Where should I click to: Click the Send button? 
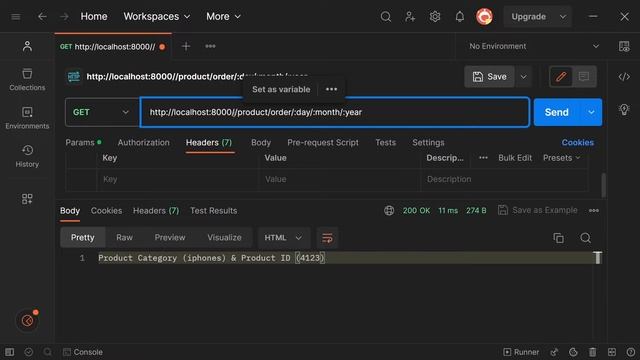557,112
